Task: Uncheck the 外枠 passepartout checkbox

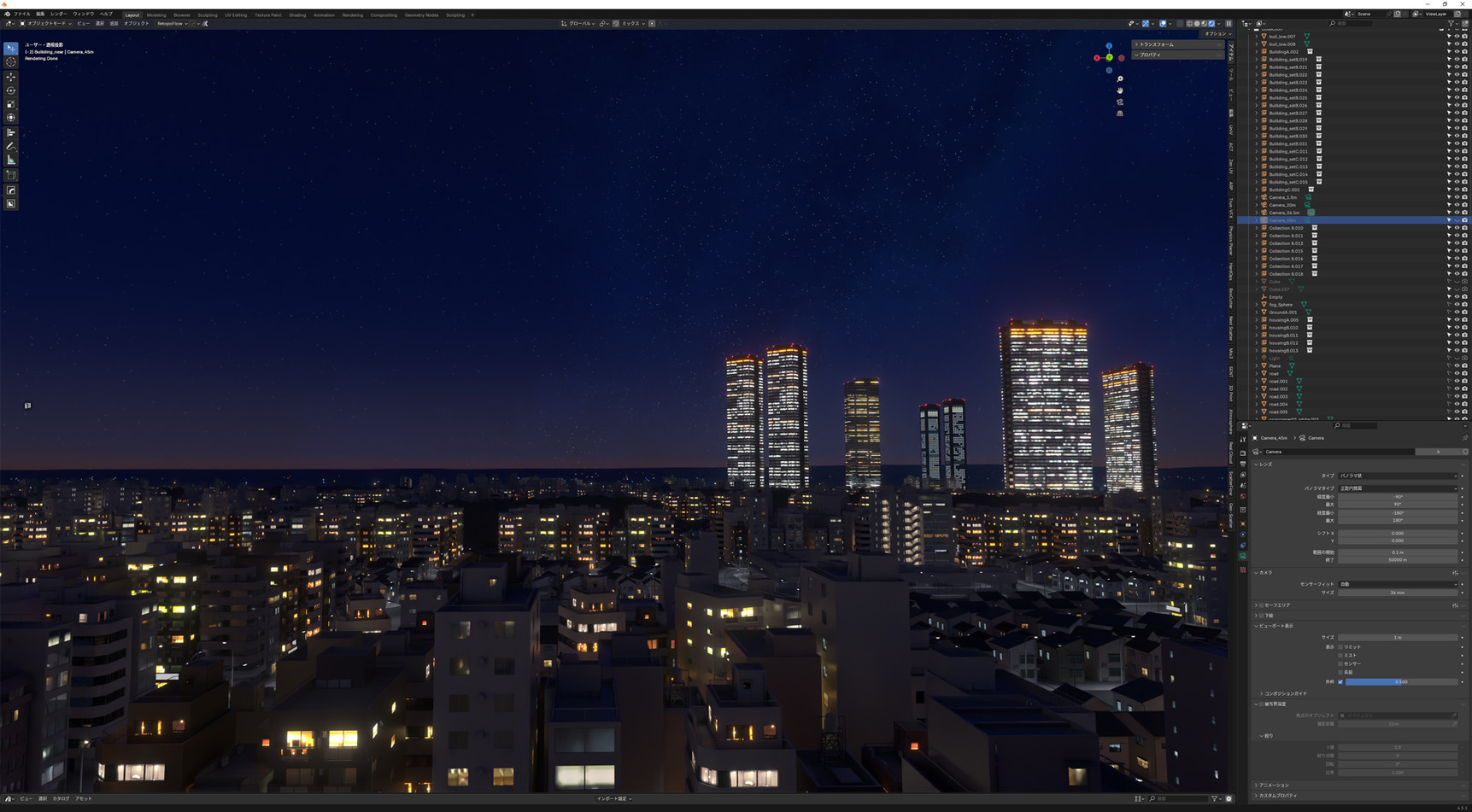Action: coord(1340,682)
